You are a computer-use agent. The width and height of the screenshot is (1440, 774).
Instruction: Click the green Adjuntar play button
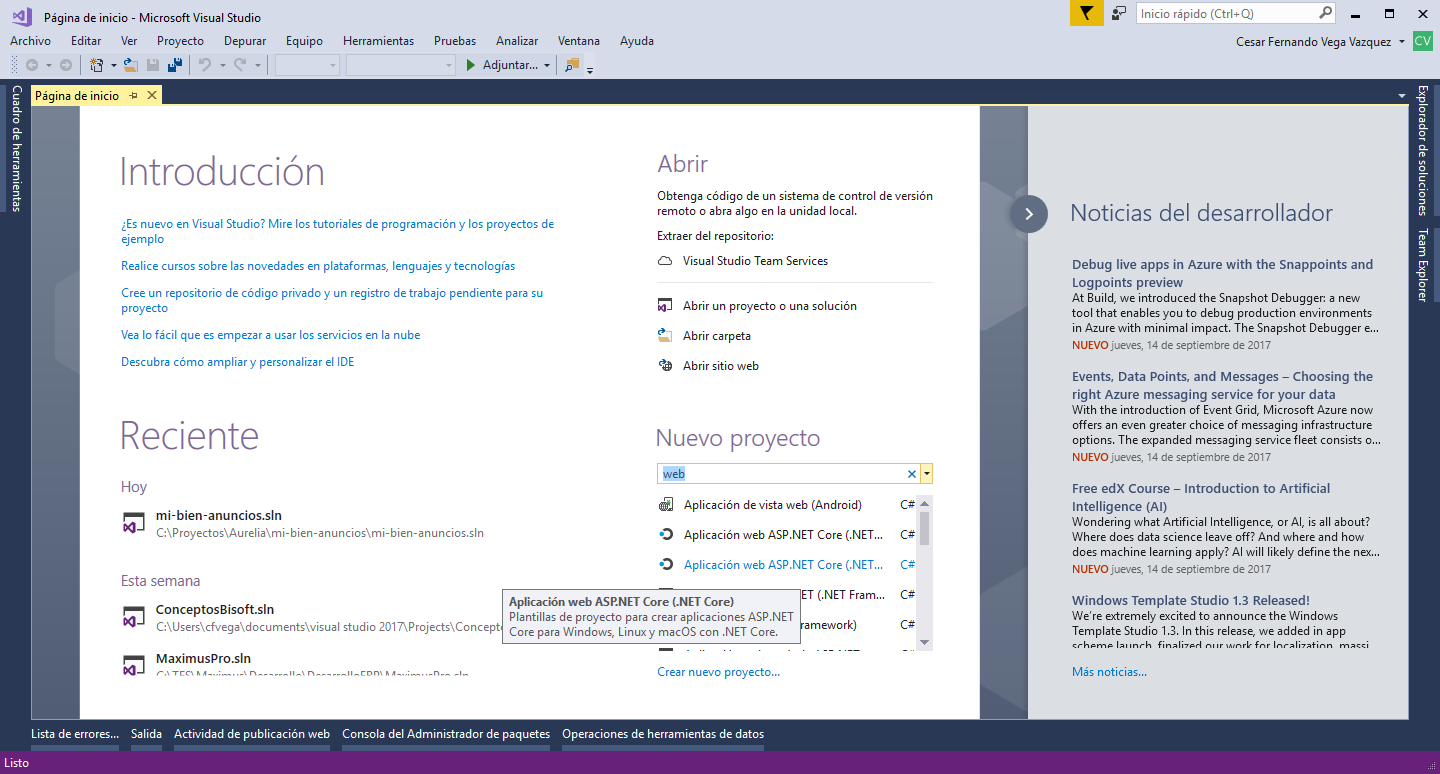[x=471, y=65]
